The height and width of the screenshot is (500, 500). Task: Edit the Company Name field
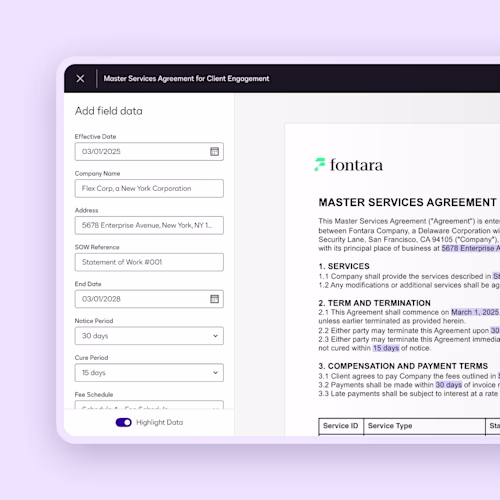(x=149, y=188)
